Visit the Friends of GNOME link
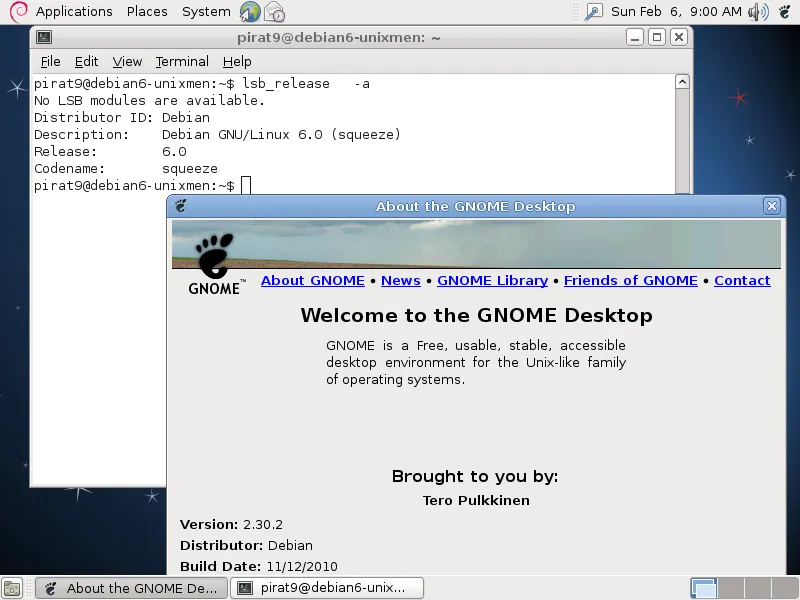Screen dimensions: 800x600 (630, 281)
